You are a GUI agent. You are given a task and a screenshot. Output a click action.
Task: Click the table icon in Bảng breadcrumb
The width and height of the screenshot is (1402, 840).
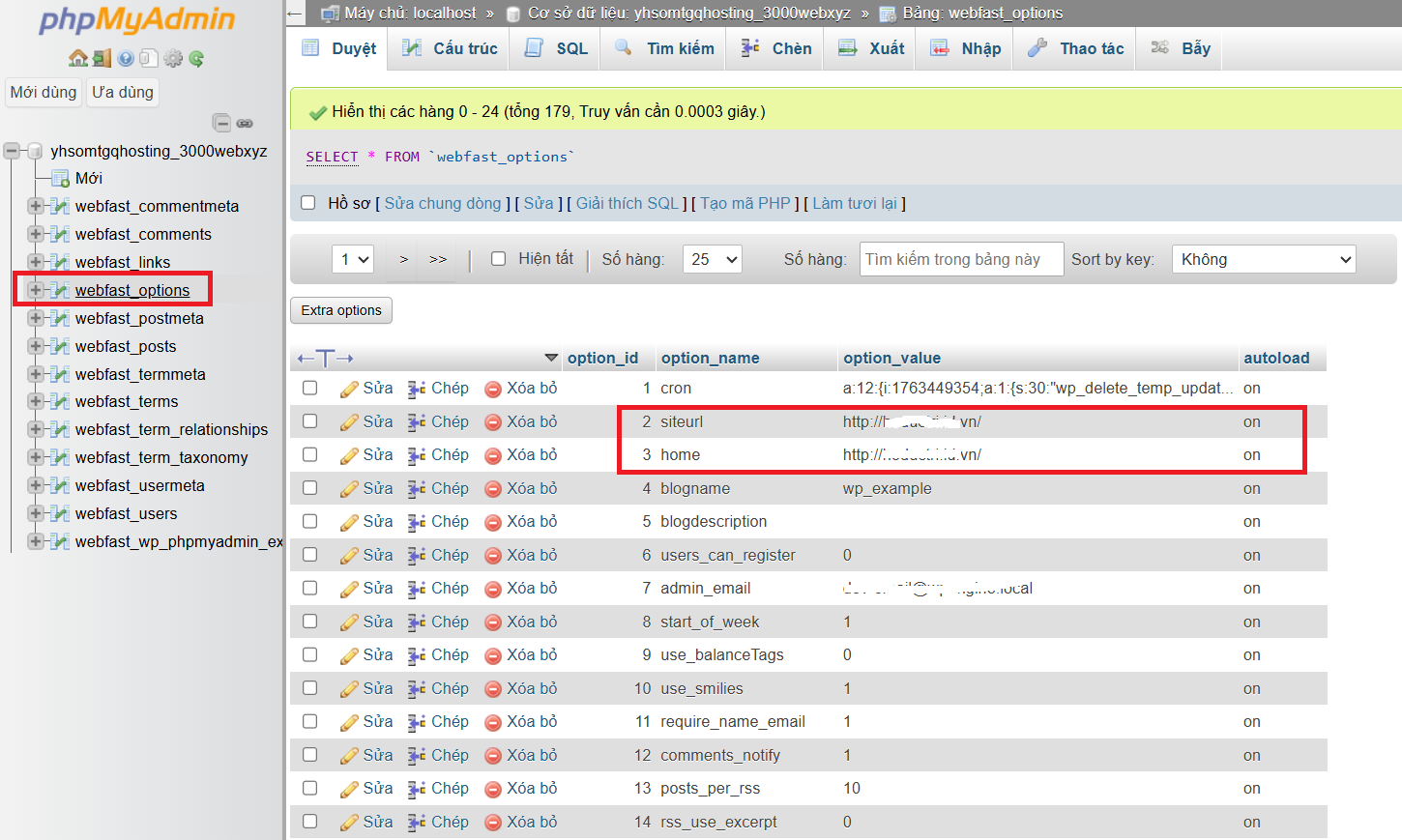tap(887, 14)
